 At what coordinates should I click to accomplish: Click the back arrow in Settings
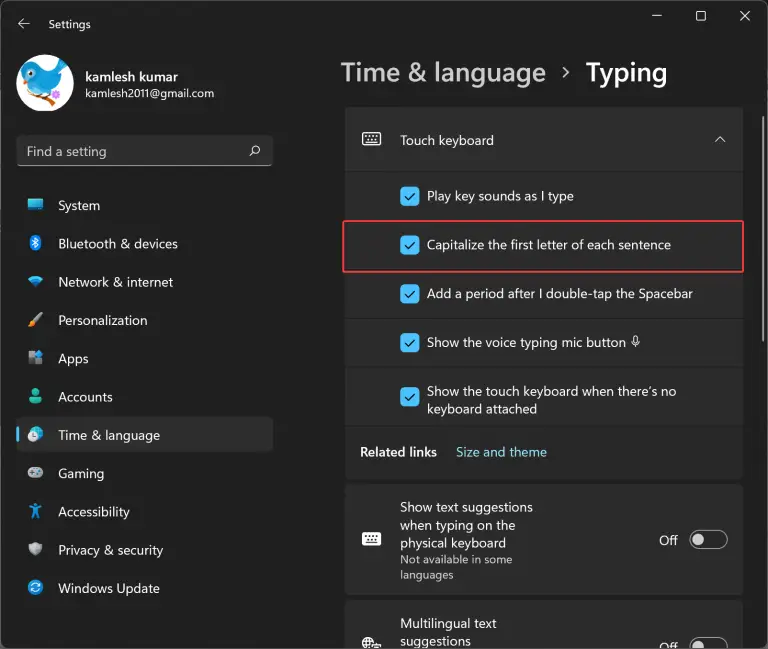[24, 24]
